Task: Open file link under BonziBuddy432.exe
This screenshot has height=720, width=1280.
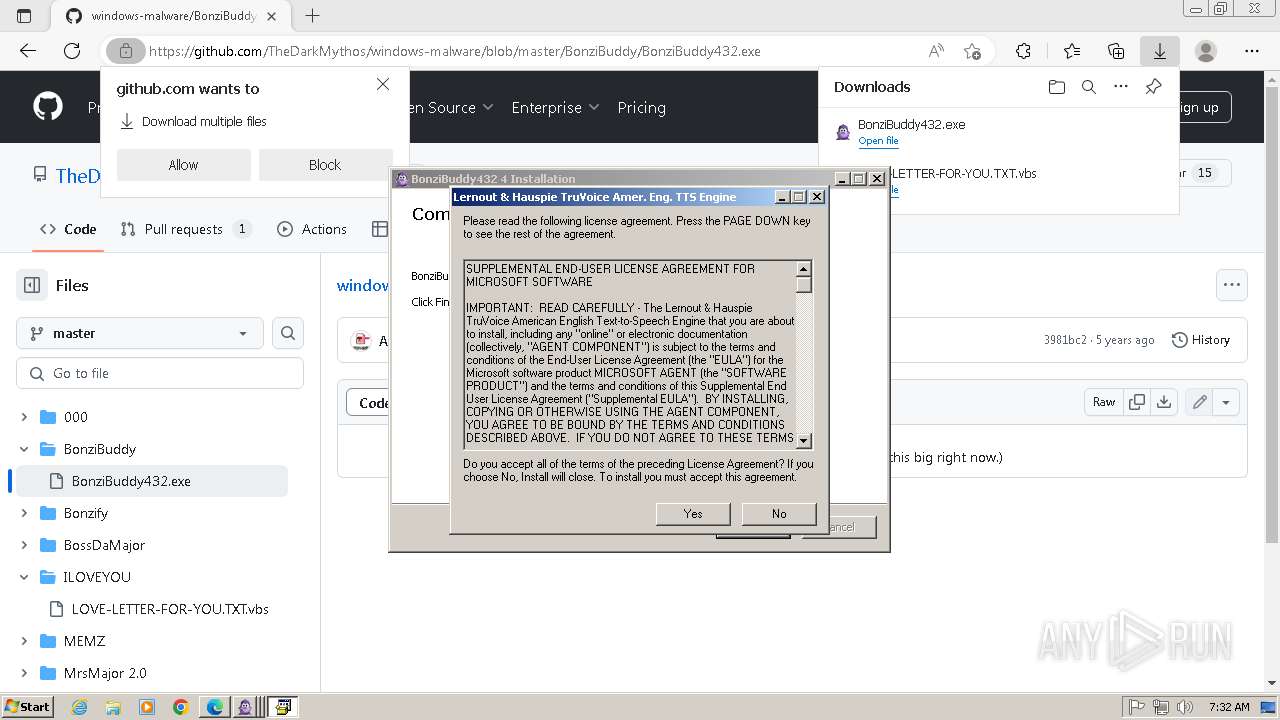Action: (878, 141)
